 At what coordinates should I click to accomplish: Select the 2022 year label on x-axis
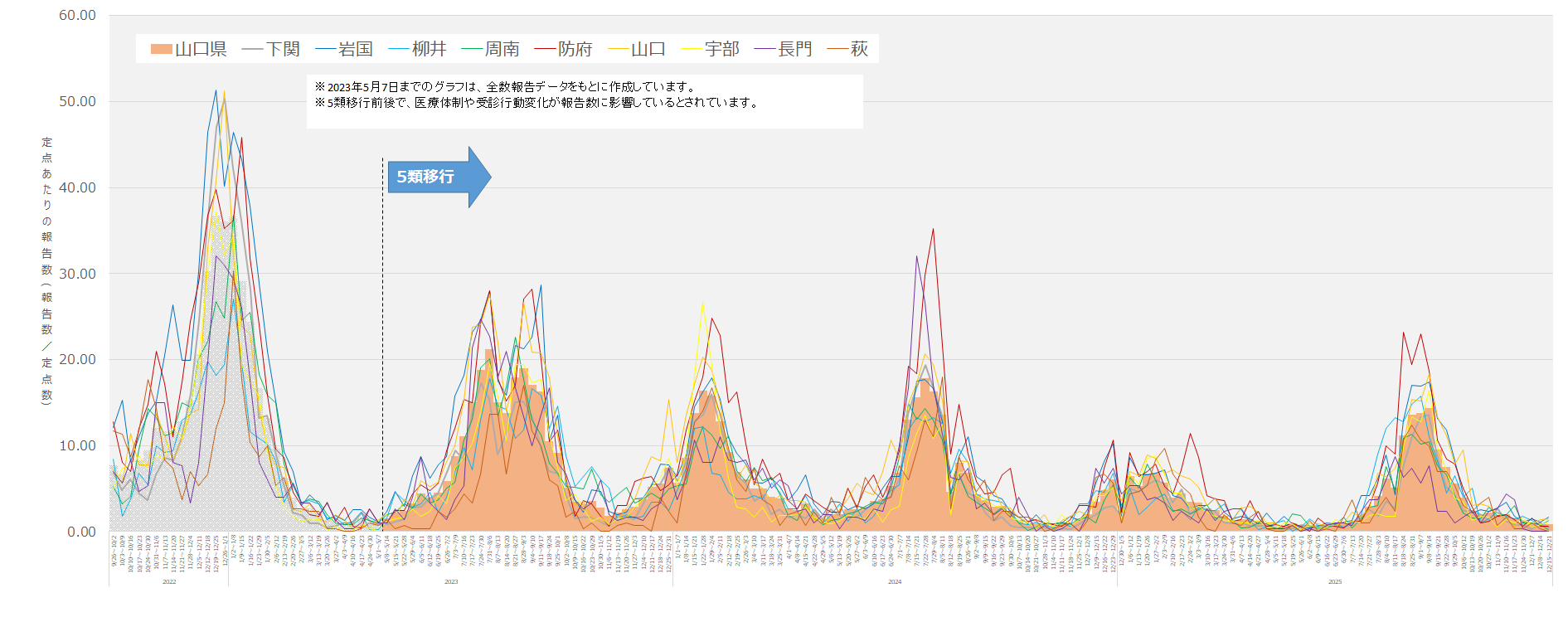(169, 582)
